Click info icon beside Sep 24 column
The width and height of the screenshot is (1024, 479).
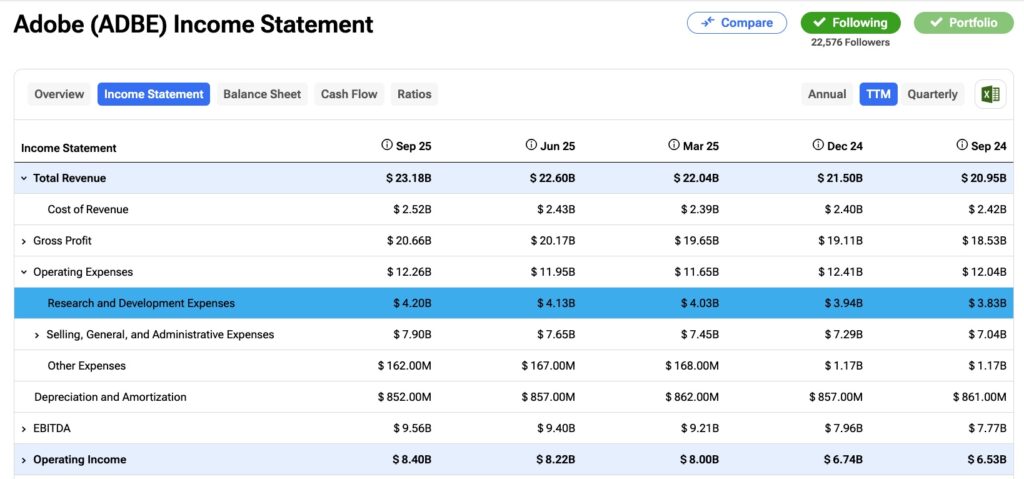coord(962,145)
